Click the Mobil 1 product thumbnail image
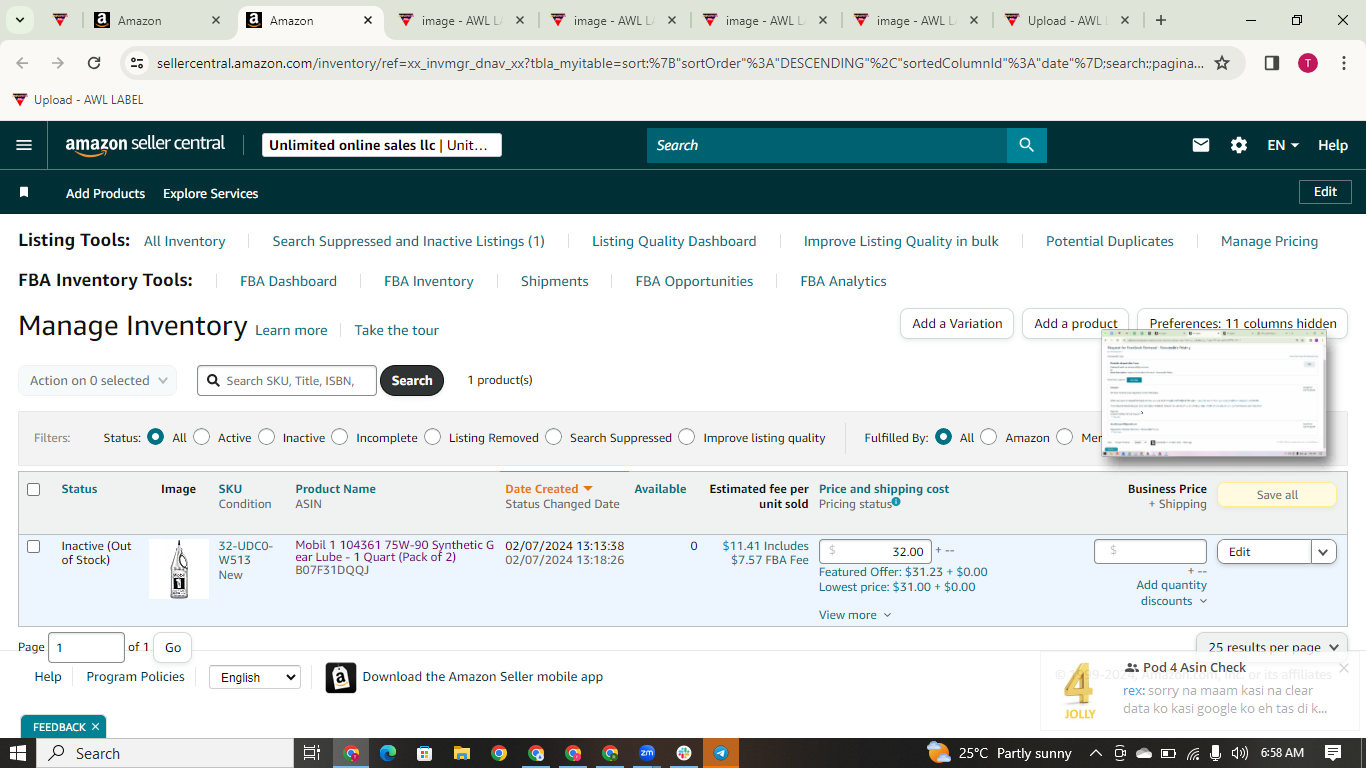This screenshot has width=1366, height=768. [x=179, y=569]
